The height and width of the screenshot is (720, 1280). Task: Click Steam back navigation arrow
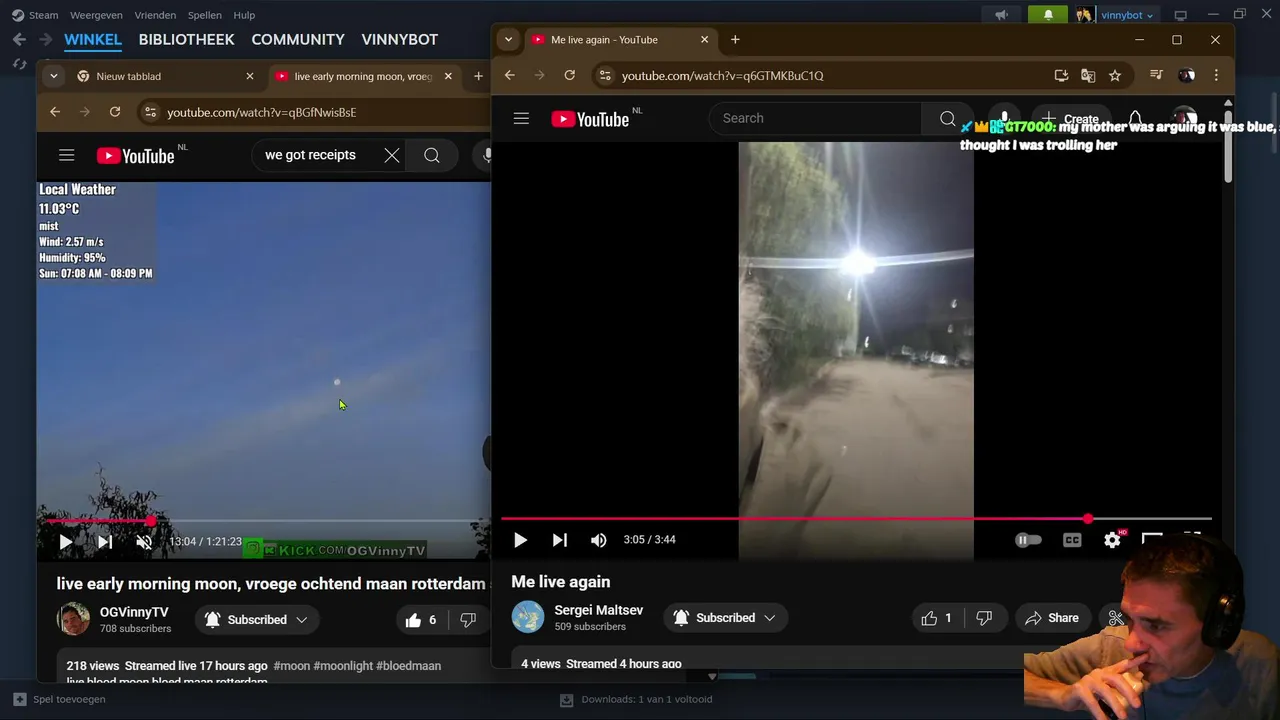click(x=19, y=40)
